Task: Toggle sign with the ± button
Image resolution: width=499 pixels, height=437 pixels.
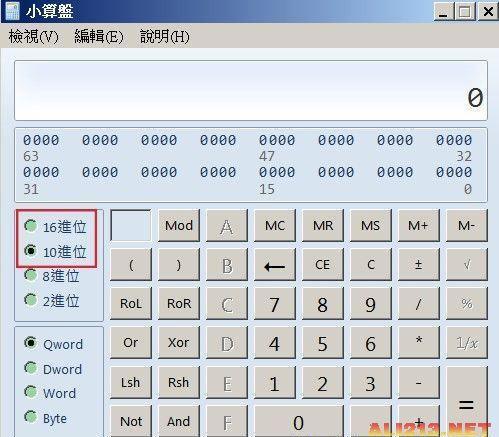Action: click(x=419, y=265)
